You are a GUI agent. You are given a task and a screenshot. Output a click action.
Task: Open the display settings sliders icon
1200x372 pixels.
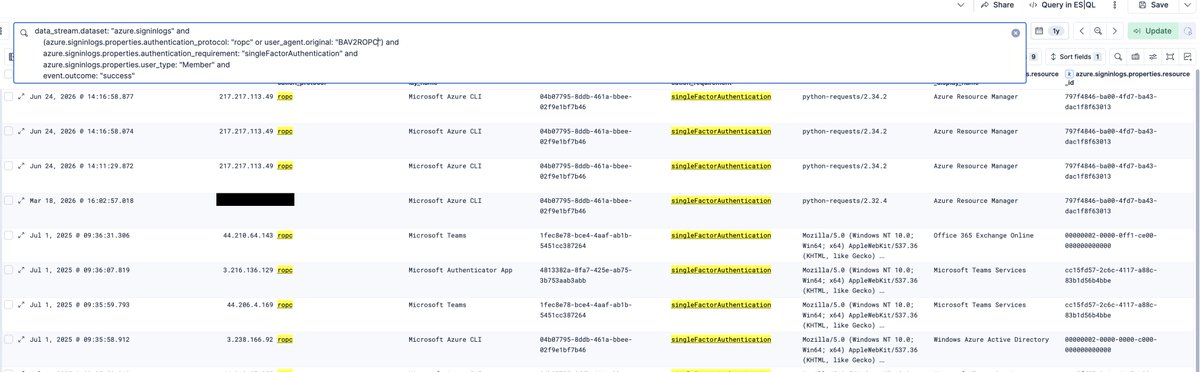coord(1153,57)
